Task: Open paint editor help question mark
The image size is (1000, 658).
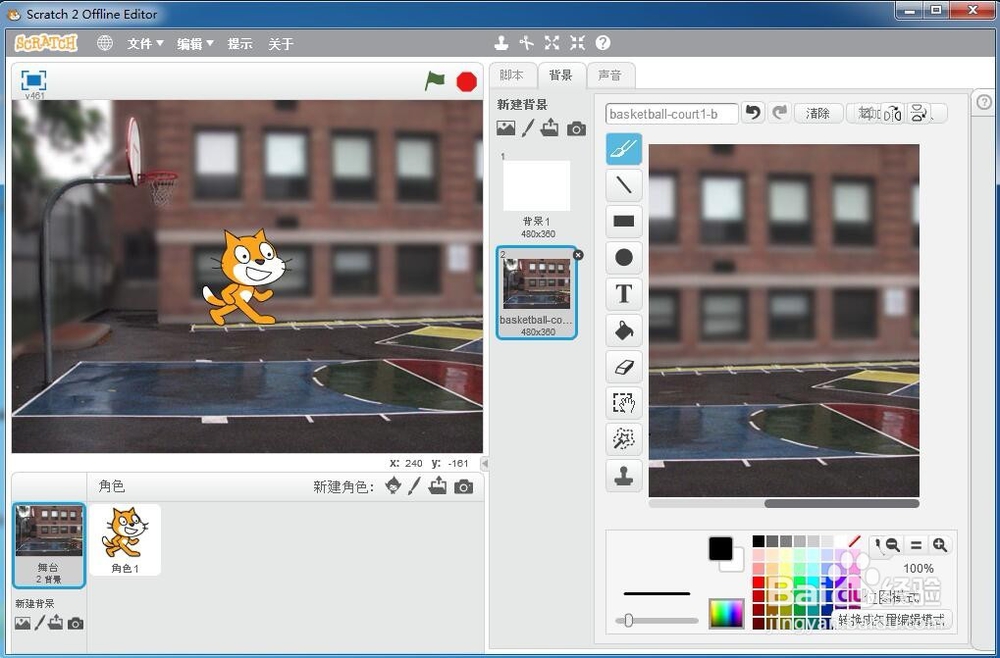Action: [984, 102]
